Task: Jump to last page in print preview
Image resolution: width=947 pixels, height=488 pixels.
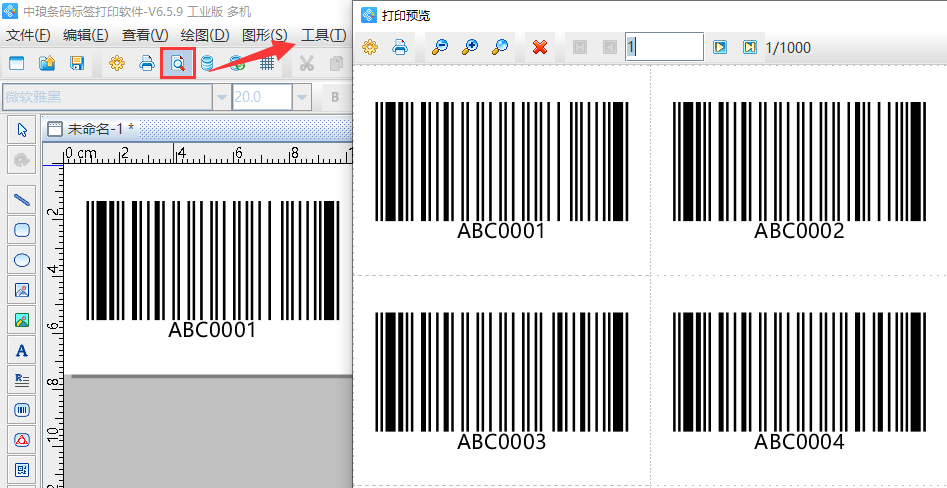Action: [750, 47]
